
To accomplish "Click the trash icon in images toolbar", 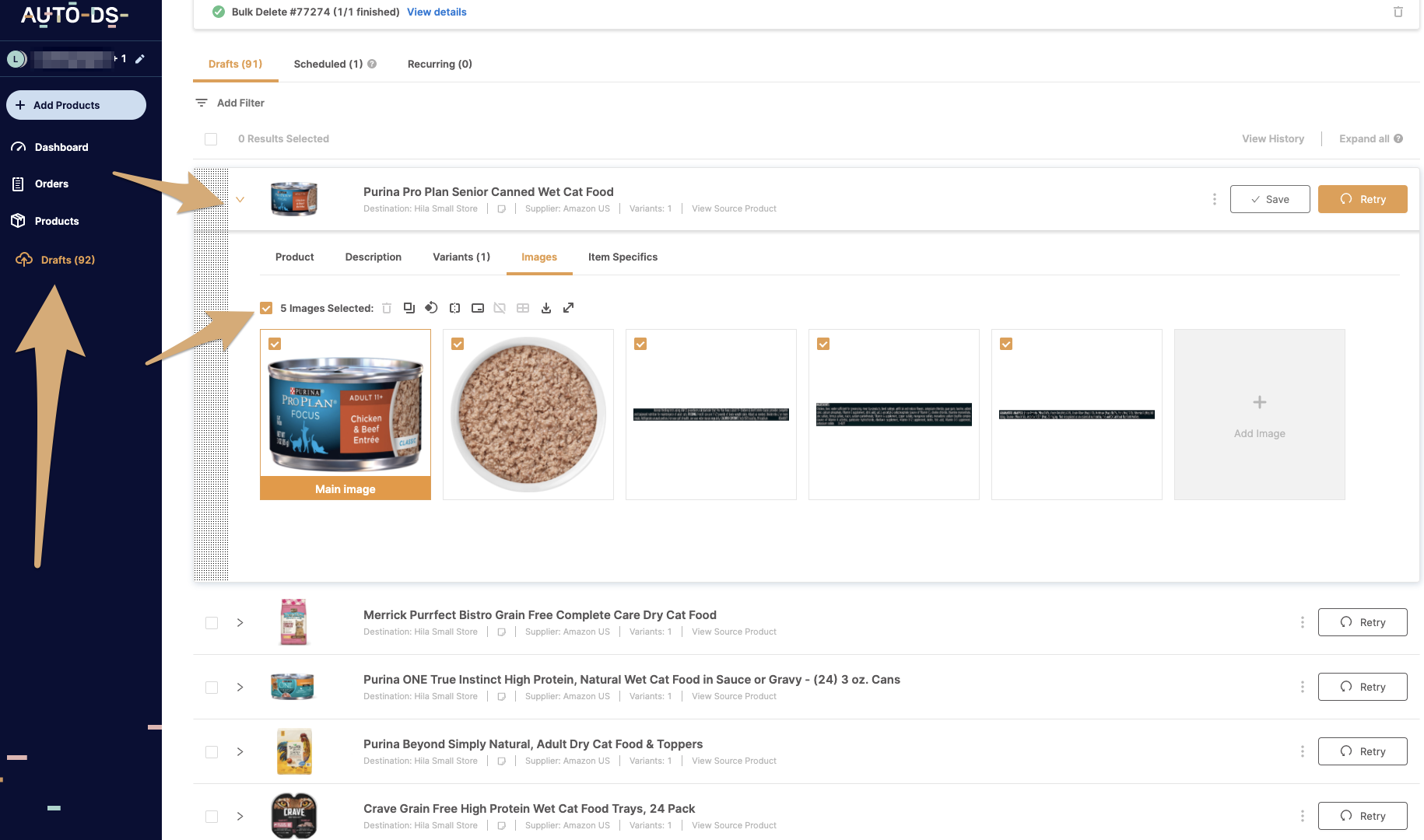I will (x=387, y=308).
